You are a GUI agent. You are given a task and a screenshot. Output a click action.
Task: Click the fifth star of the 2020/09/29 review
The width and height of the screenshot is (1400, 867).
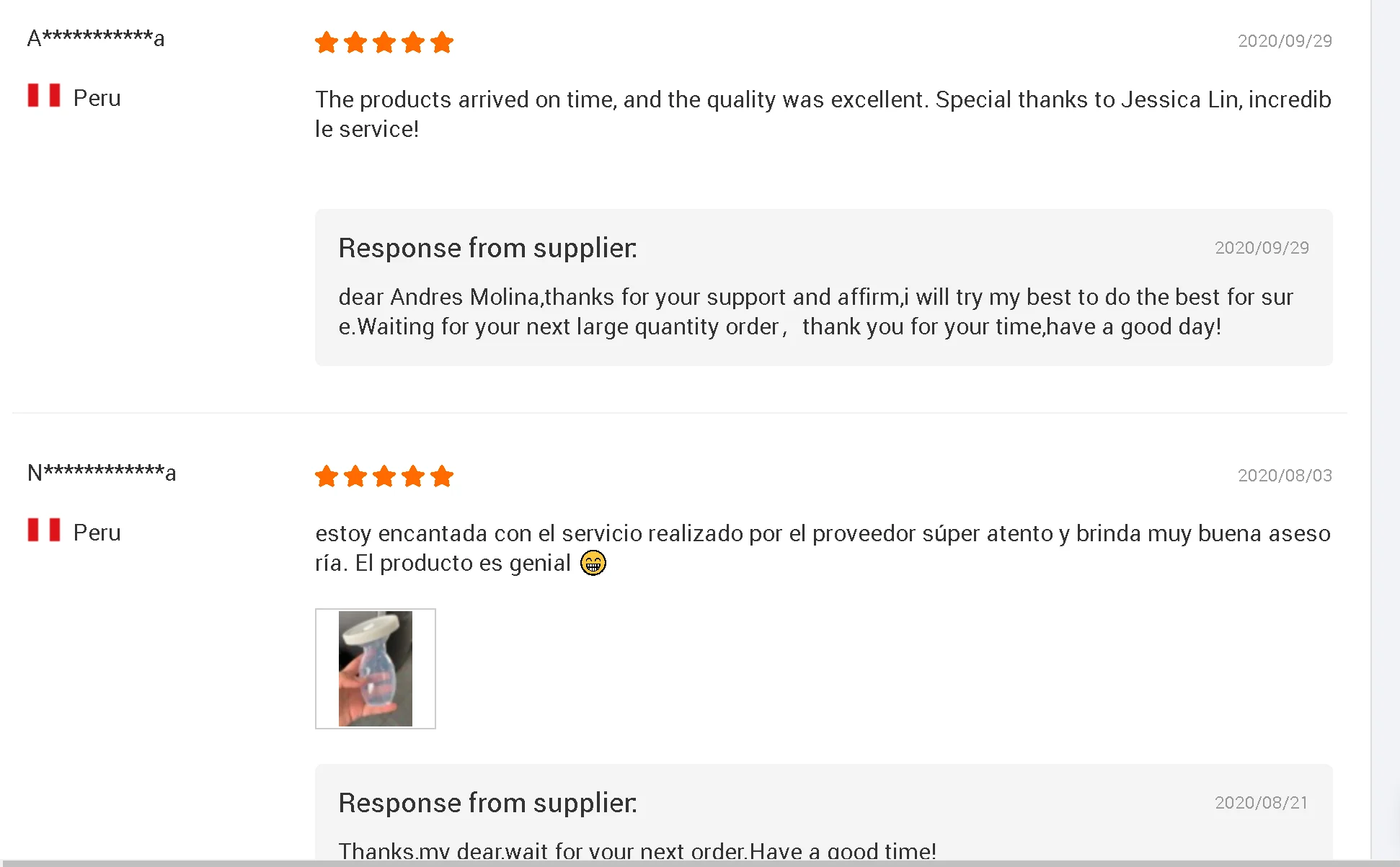pos(442,43)
